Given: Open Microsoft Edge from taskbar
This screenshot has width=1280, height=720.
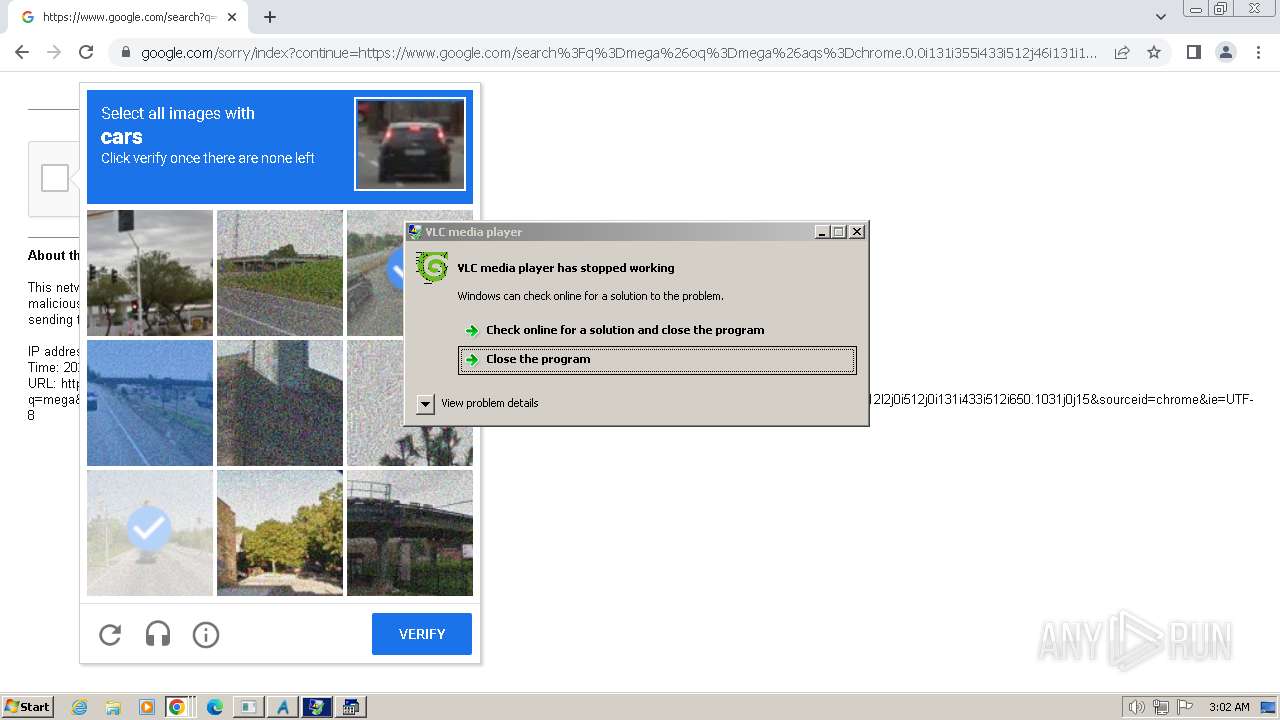Looking at the screenshot, I should click(x=214, y=707).
